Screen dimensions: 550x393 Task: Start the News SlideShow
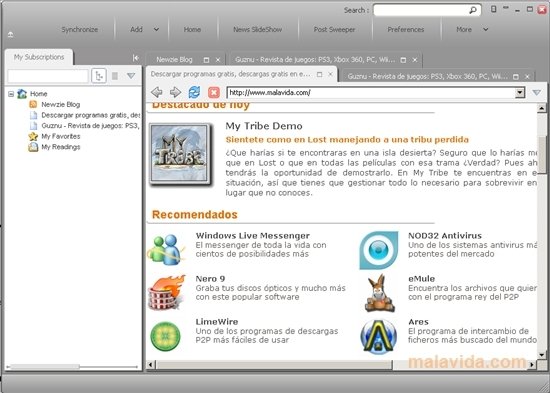tap(257, 29)
